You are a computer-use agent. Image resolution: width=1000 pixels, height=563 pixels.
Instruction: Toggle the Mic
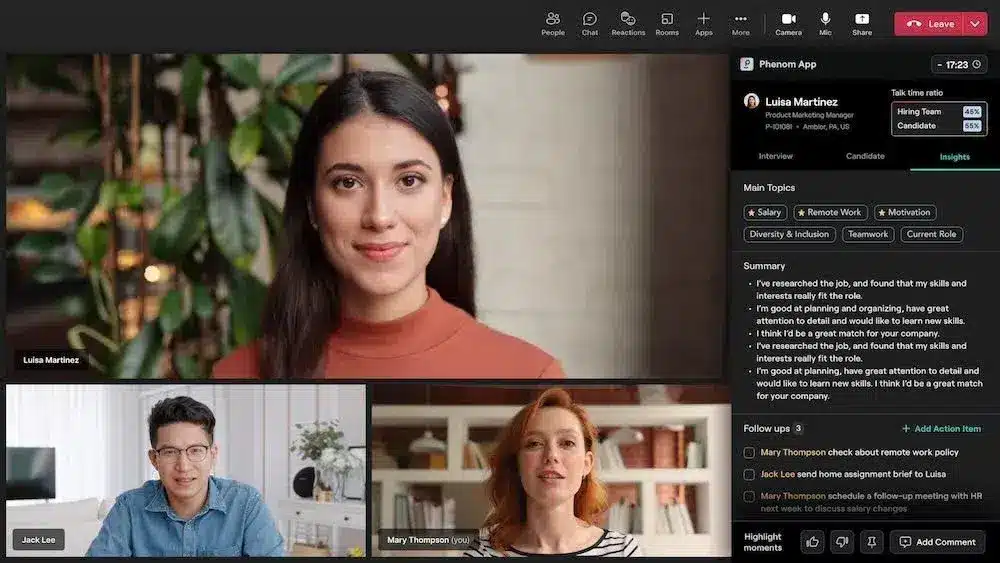pyautogui.click(x=825, y=24)
